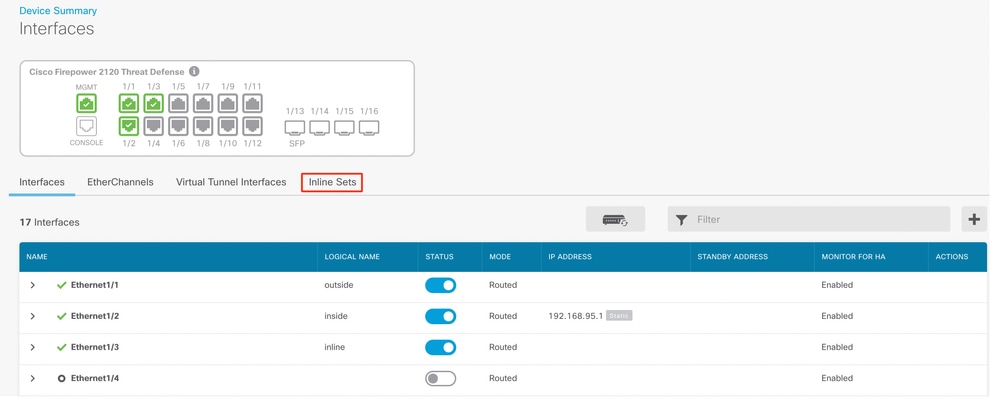The height and width of the screenshot is (399, 998).
Task: Select port 1/12 in device diagram
Action: click(253, 126)
